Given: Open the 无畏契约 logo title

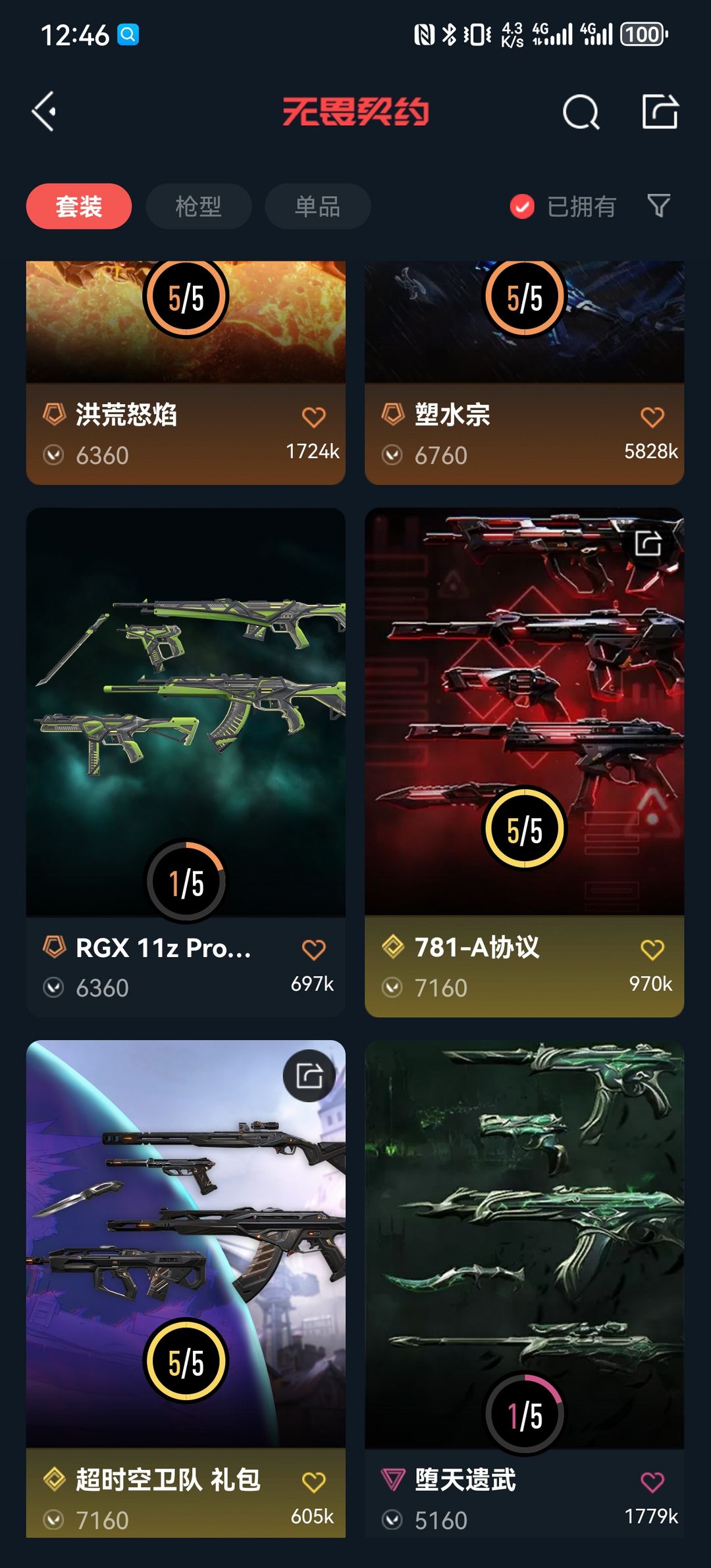Looking at the screenshot, I should pyautogui.click(x=355, y=111).
